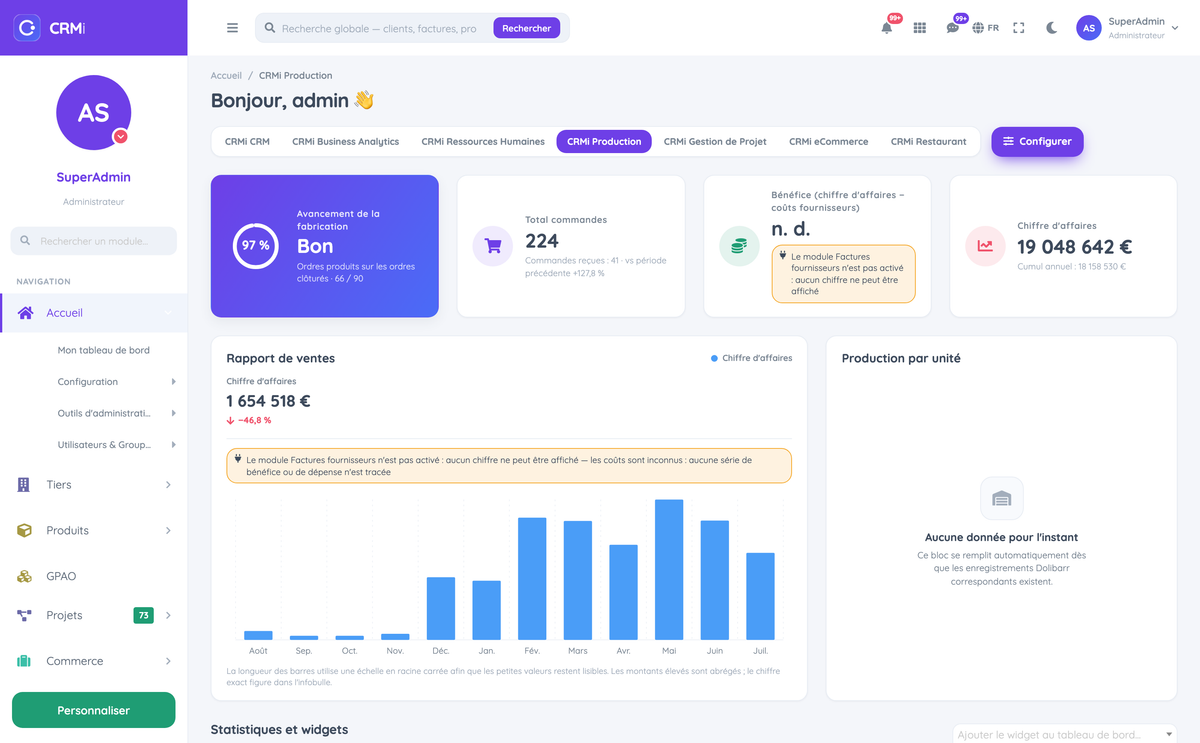Click the coins icon in Bénéfice card
The height and width of the screenshot is (743, 1200).
click(739, 246)
